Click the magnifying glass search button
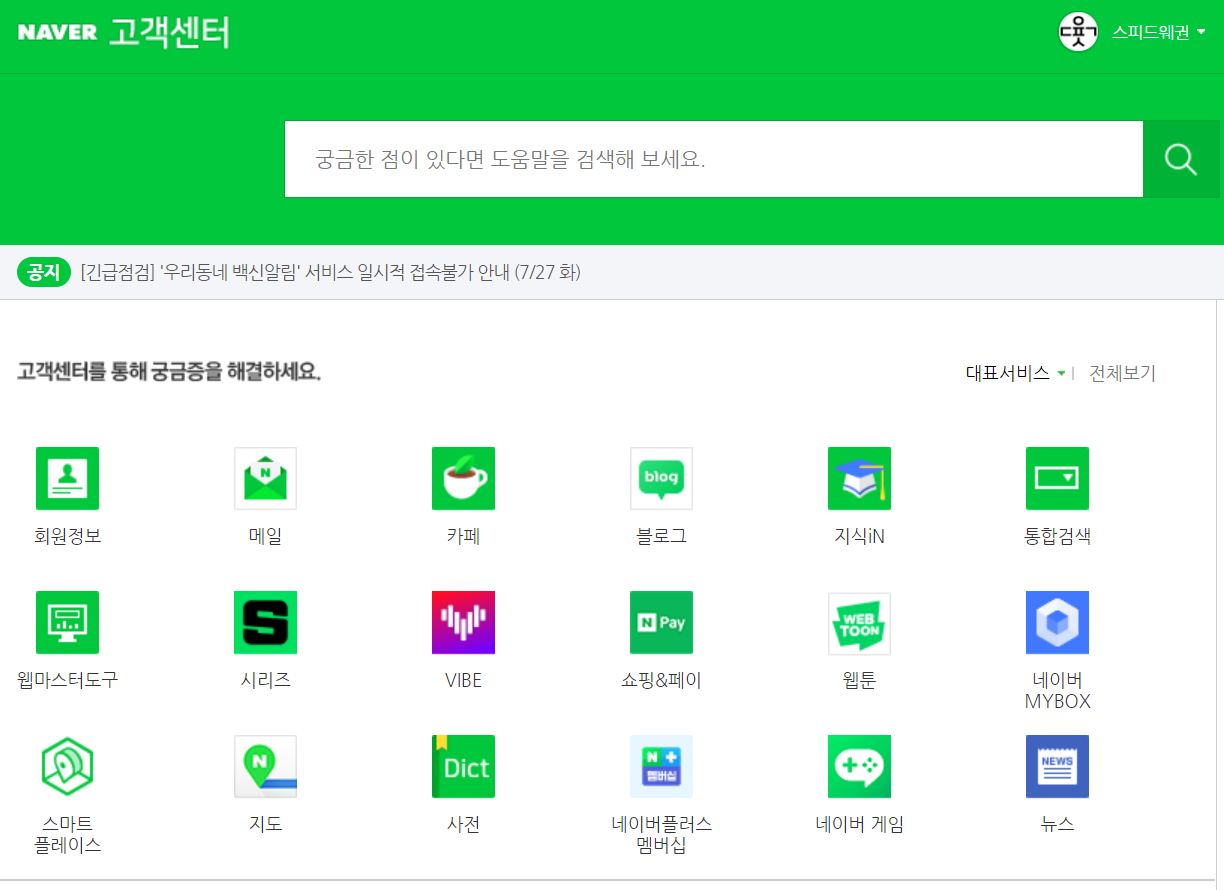1224x890 pixels. [x=1181, y=159]
